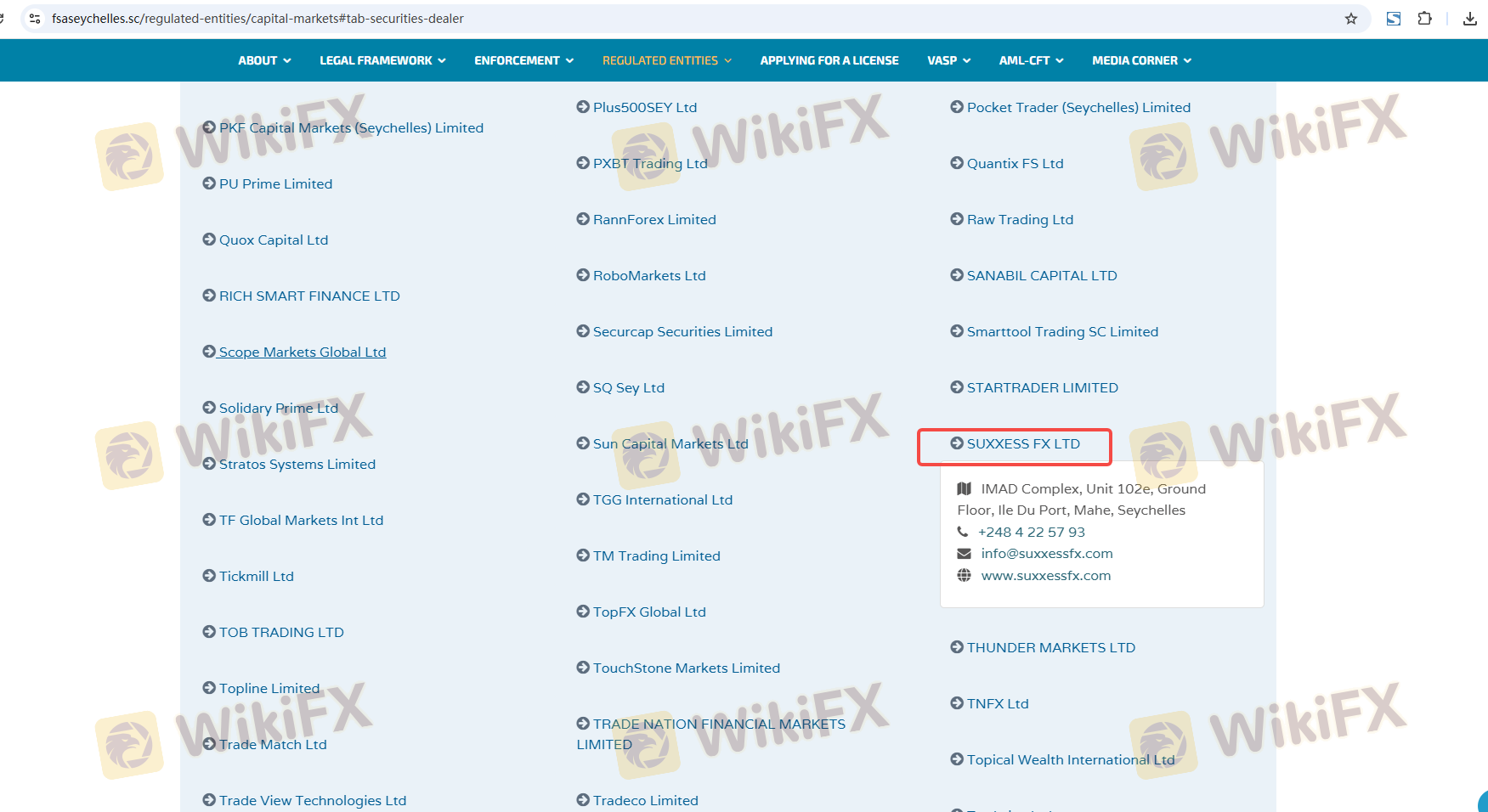1488x812 pixels.
Task: Go to APPLYING FOR A LICENSE
Action: [x=829, y=60]
